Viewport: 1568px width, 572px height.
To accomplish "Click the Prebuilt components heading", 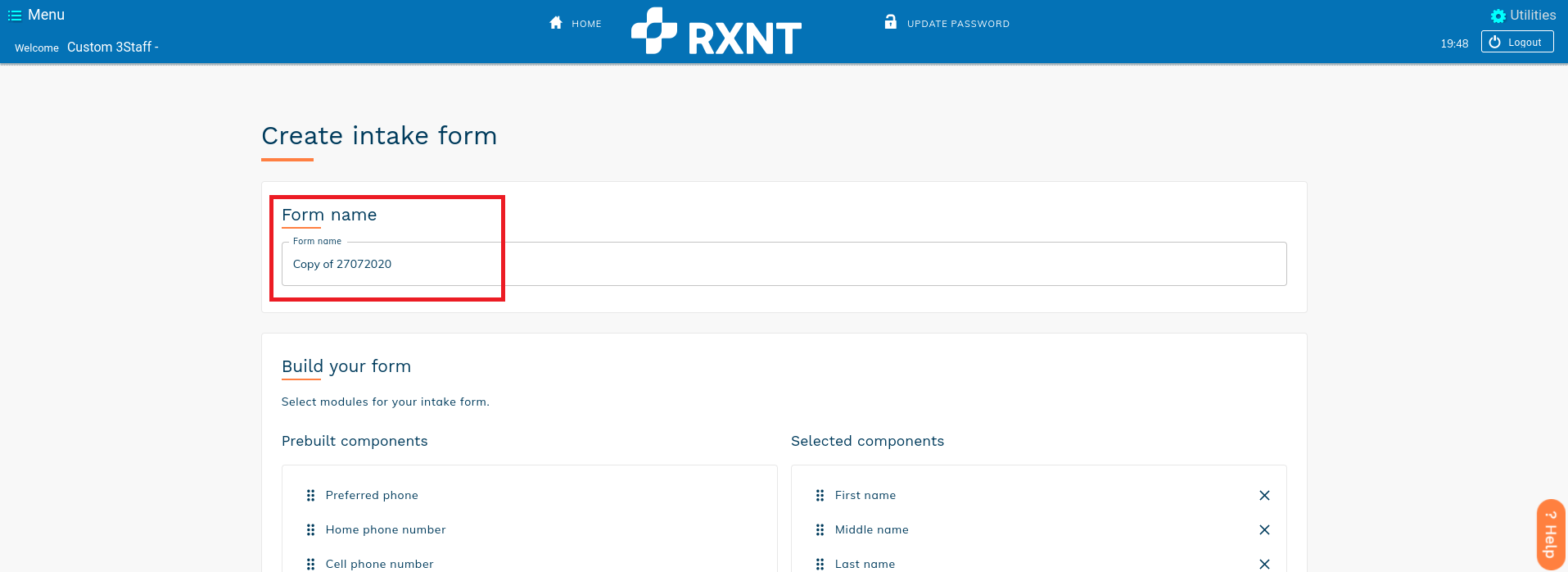I will click(x=355, y=441).
